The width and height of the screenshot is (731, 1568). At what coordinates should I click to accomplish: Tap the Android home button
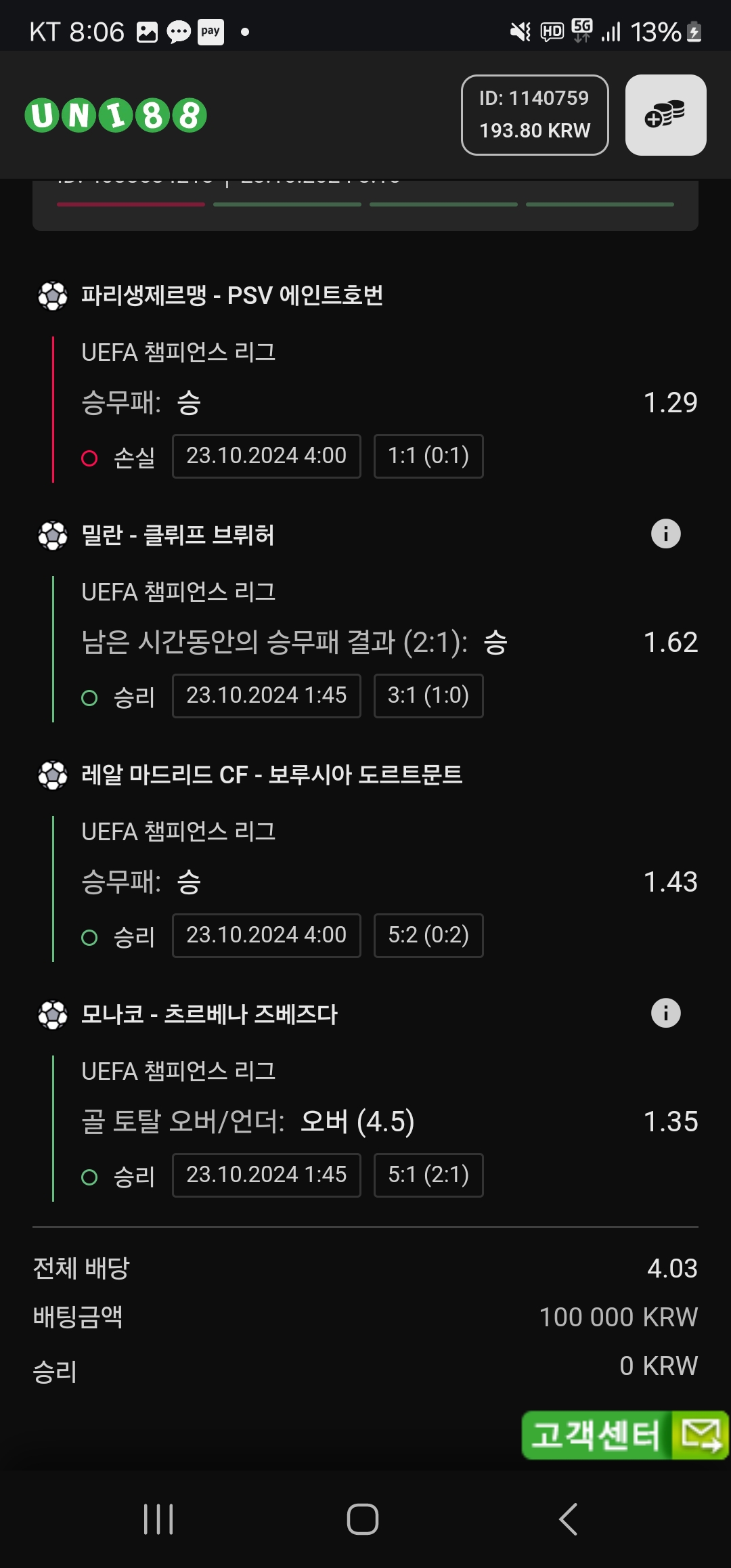pos(363,1519)
